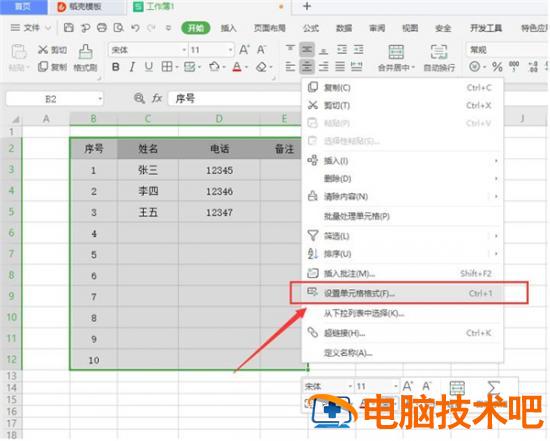Click the fx insert function icon
The width and height of the screenshot is (550, 441).
point(157,99)
